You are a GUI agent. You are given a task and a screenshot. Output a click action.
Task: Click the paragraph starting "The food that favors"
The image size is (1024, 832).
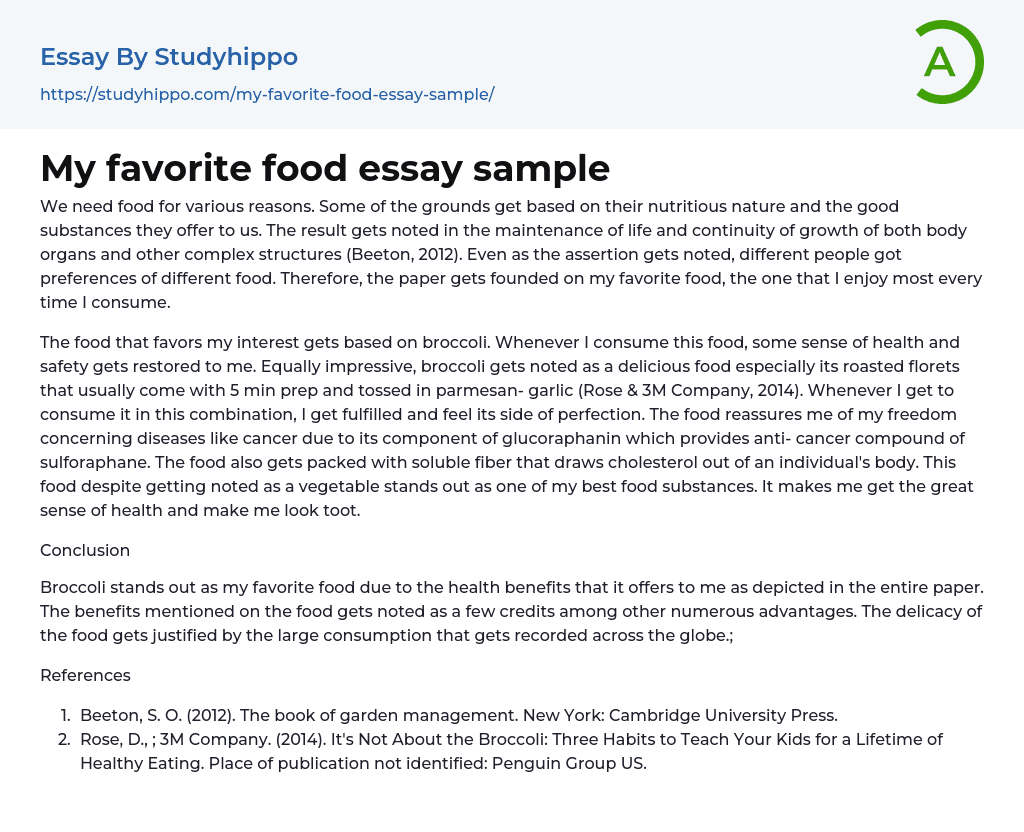(x=511, y=426)
